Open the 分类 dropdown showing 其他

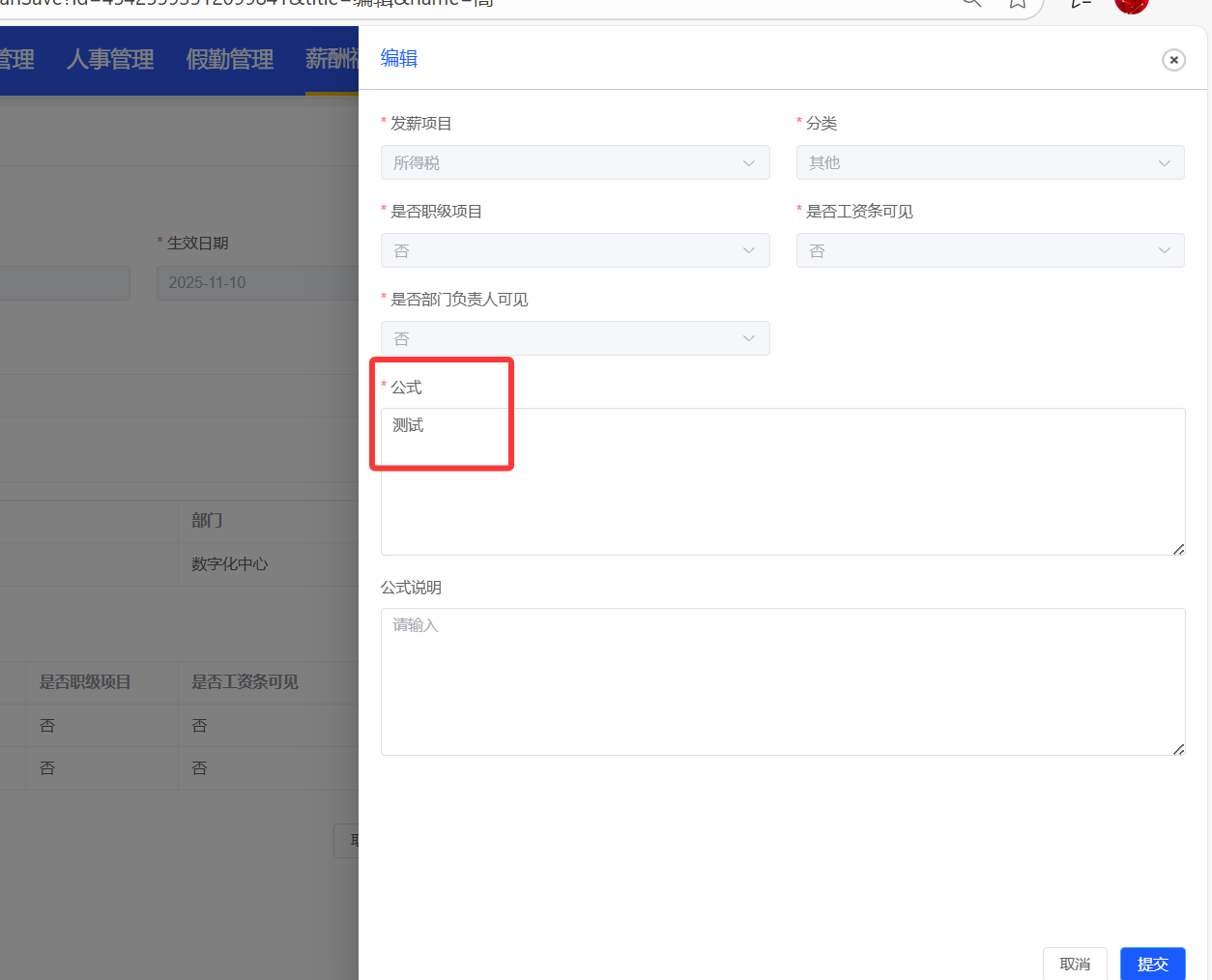(990, 162)
